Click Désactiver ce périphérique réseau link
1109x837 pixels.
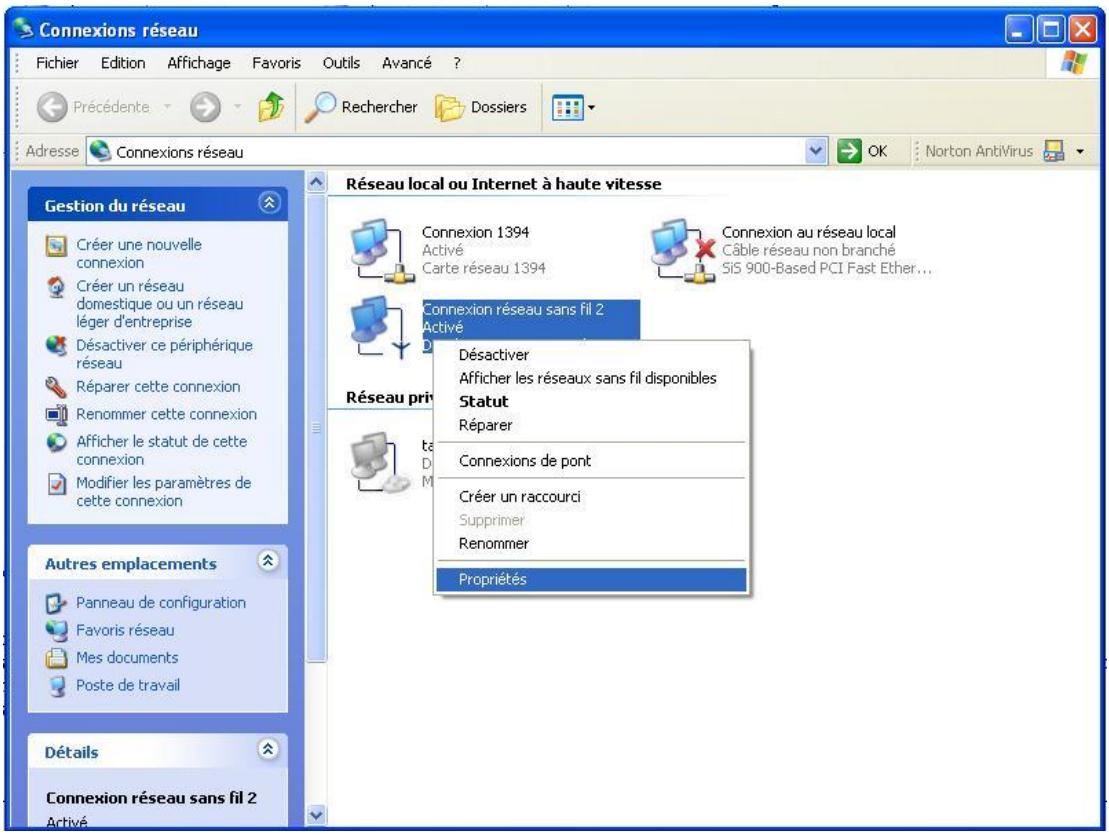coord(164,354)
